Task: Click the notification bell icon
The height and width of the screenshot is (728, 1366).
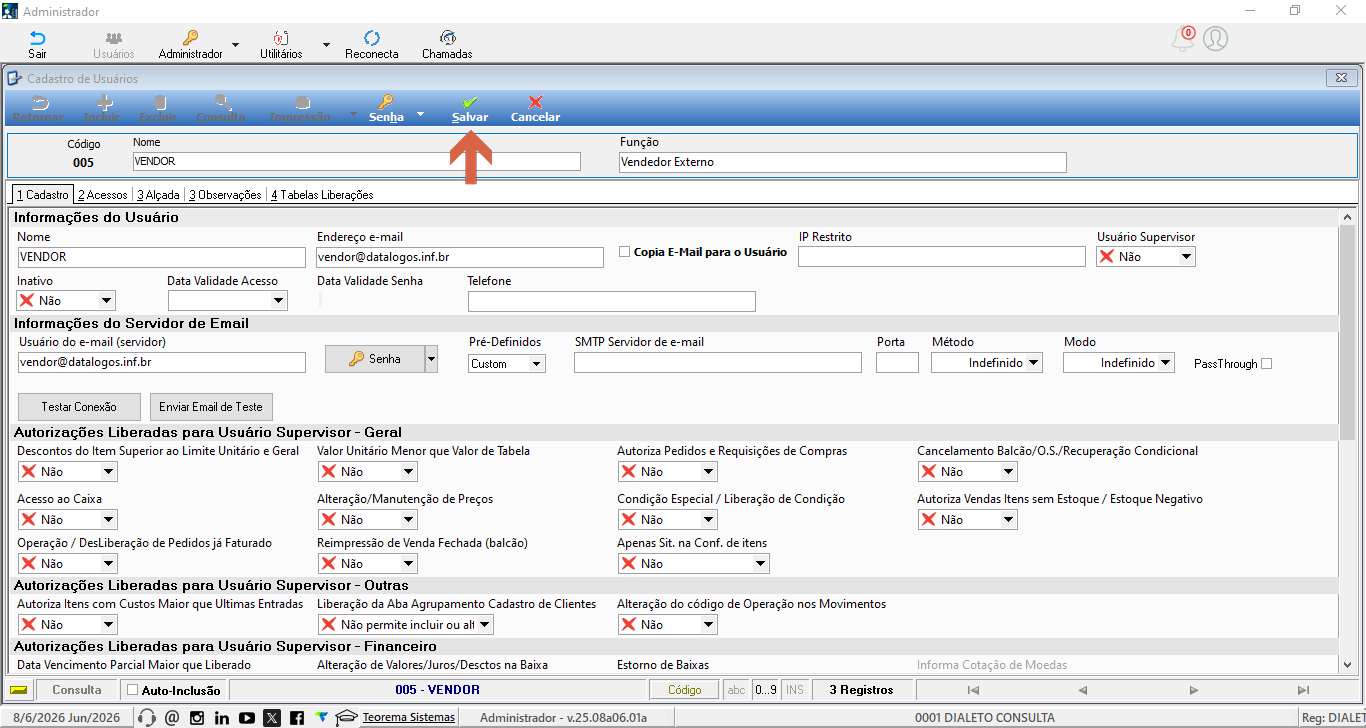Action: pos(1182,39)
